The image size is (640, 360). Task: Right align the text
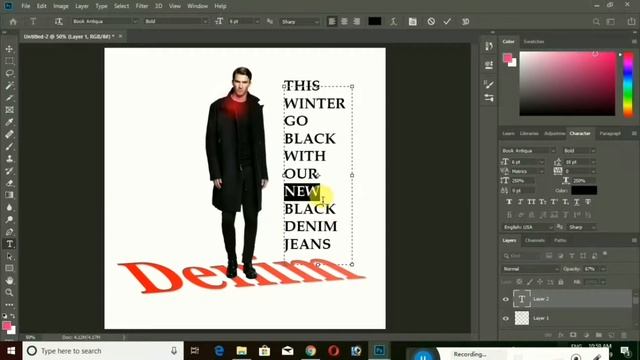pos(357,22)
